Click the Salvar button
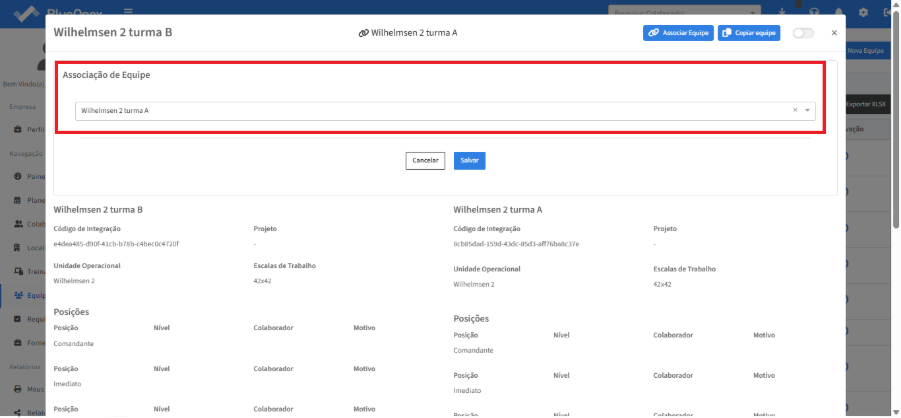Viewport: 901px width, 418px height. [469, 161]
